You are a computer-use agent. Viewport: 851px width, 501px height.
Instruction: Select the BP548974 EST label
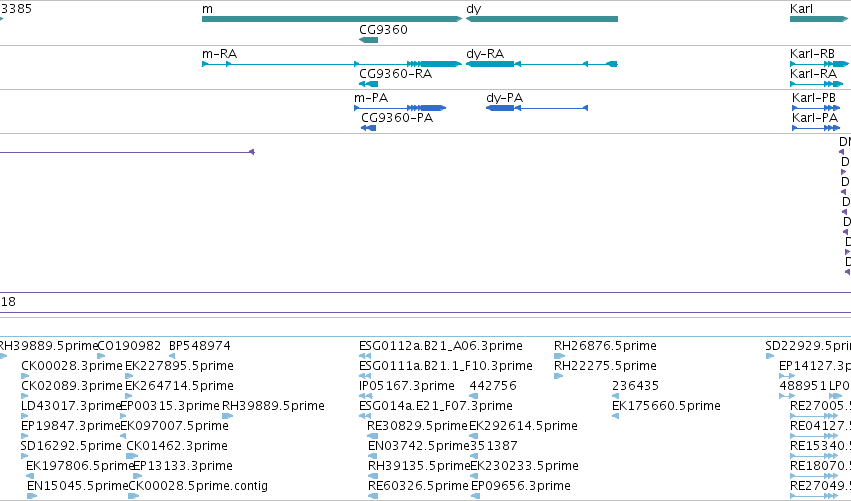click(x=200, y=346)
